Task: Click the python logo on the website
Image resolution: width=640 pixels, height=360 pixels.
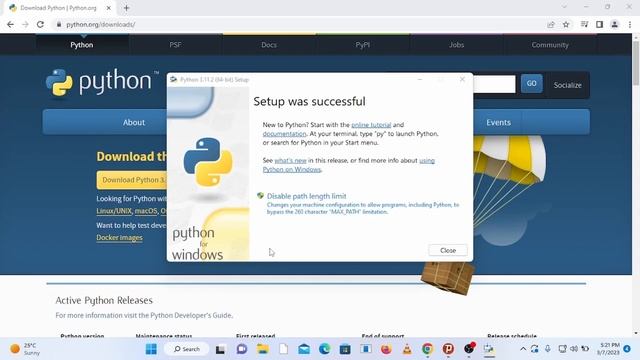Action: pyautogui.click(x=102, y=82)
